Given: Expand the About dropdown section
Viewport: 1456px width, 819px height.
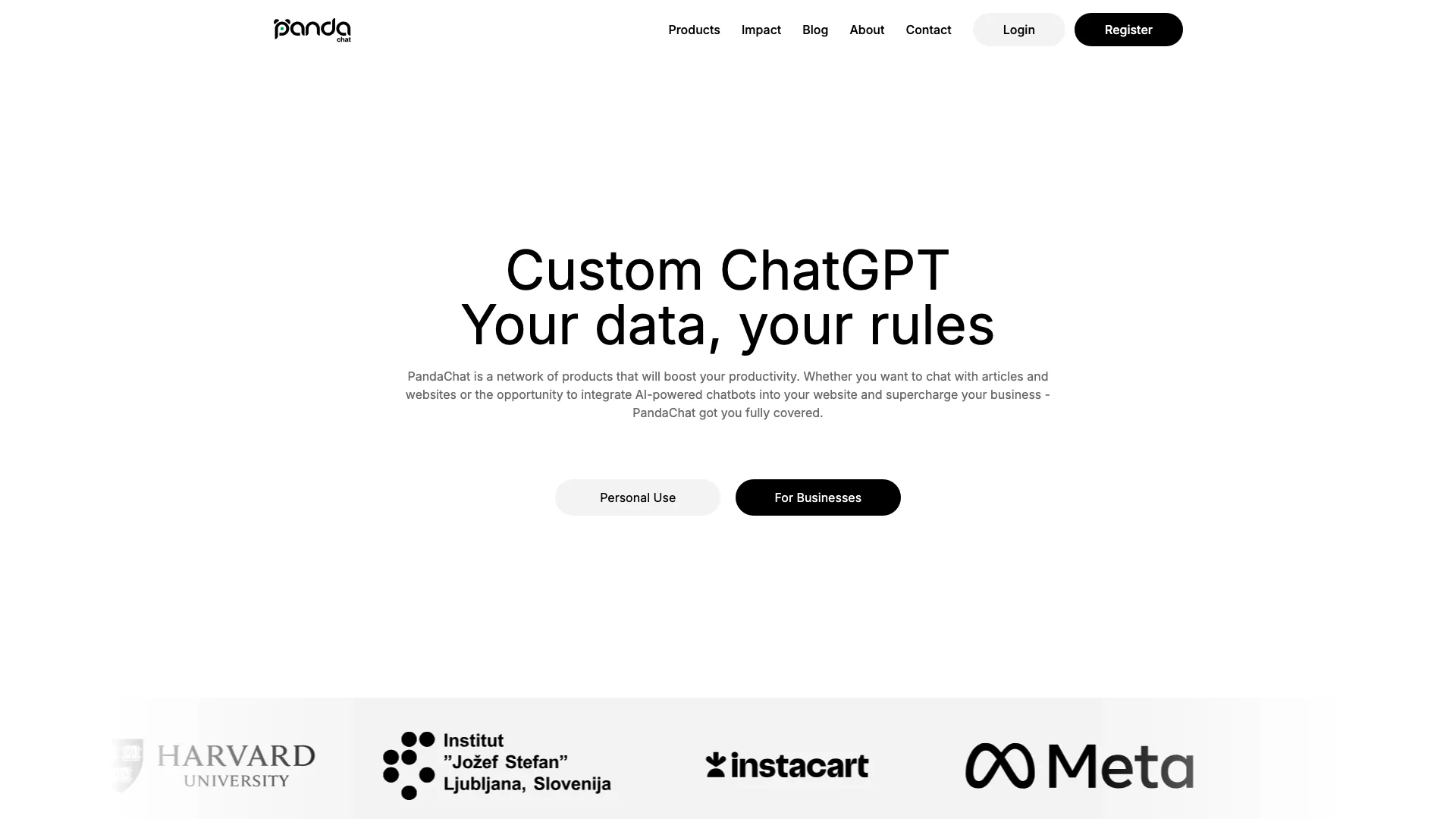Looking at the screenshot, I should tap(866, 29).
